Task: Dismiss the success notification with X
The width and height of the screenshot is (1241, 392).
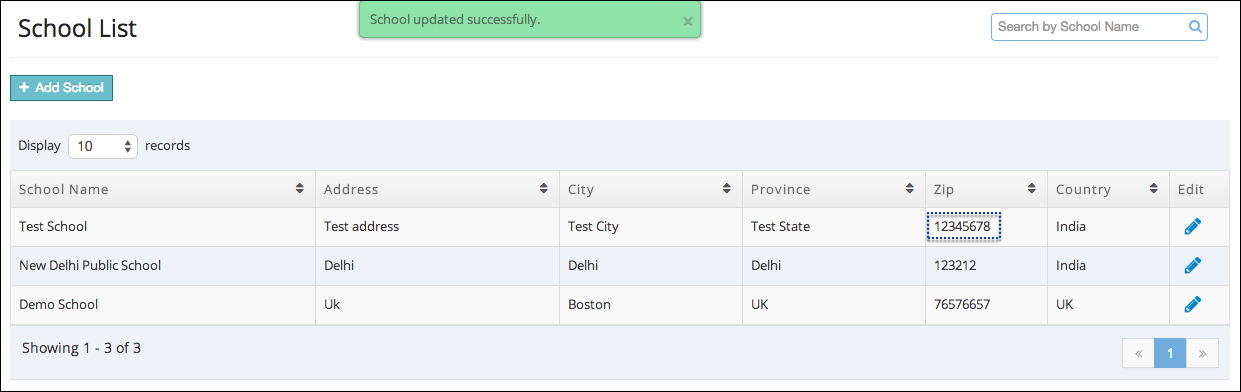Action: click(687, 21)
